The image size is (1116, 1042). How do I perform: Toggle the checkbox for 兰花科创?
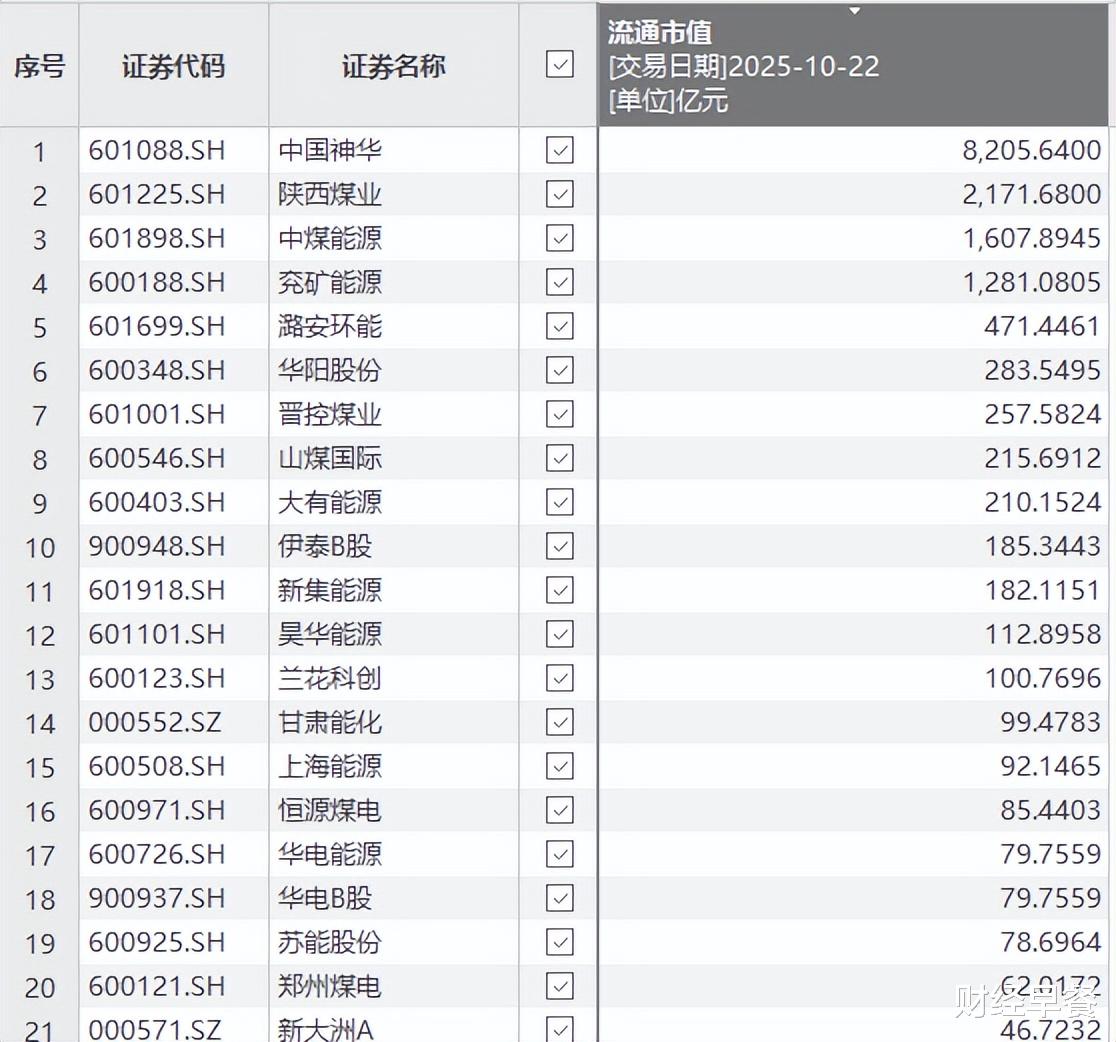coord(559,678)
